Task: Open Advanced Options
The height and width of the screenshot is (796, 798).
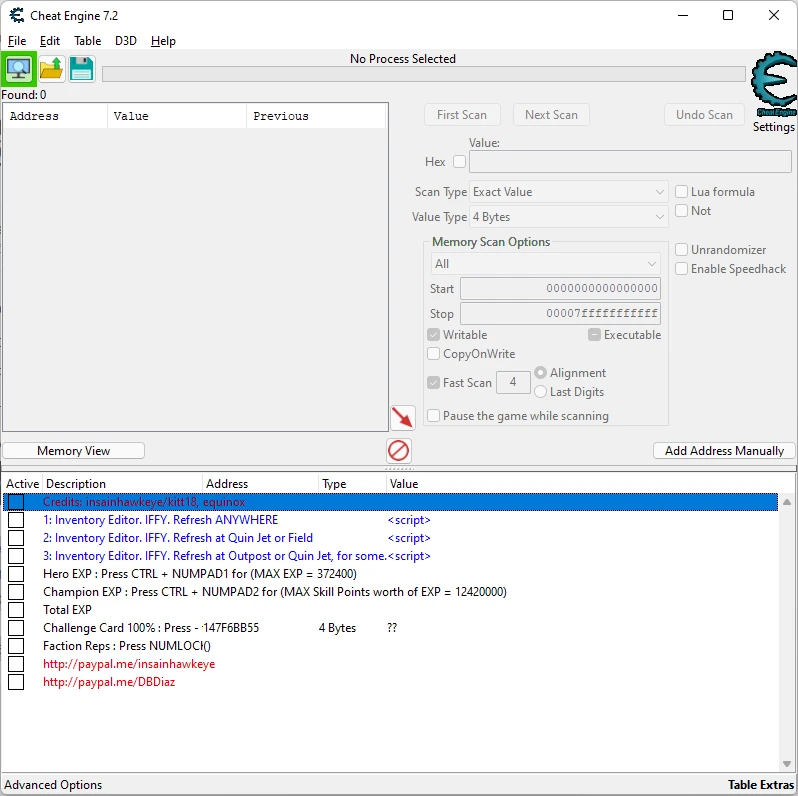Action: pos(53,785)
